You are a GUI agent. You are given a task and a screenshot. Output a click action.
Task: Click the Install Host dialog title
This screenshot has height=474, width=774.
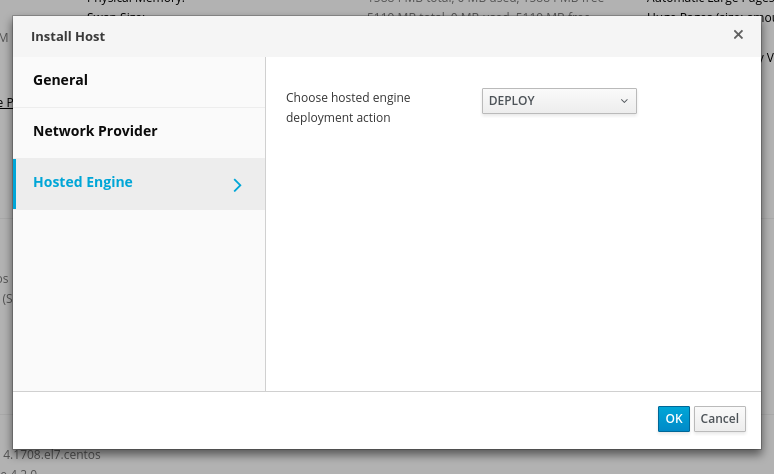click(68, 37)
